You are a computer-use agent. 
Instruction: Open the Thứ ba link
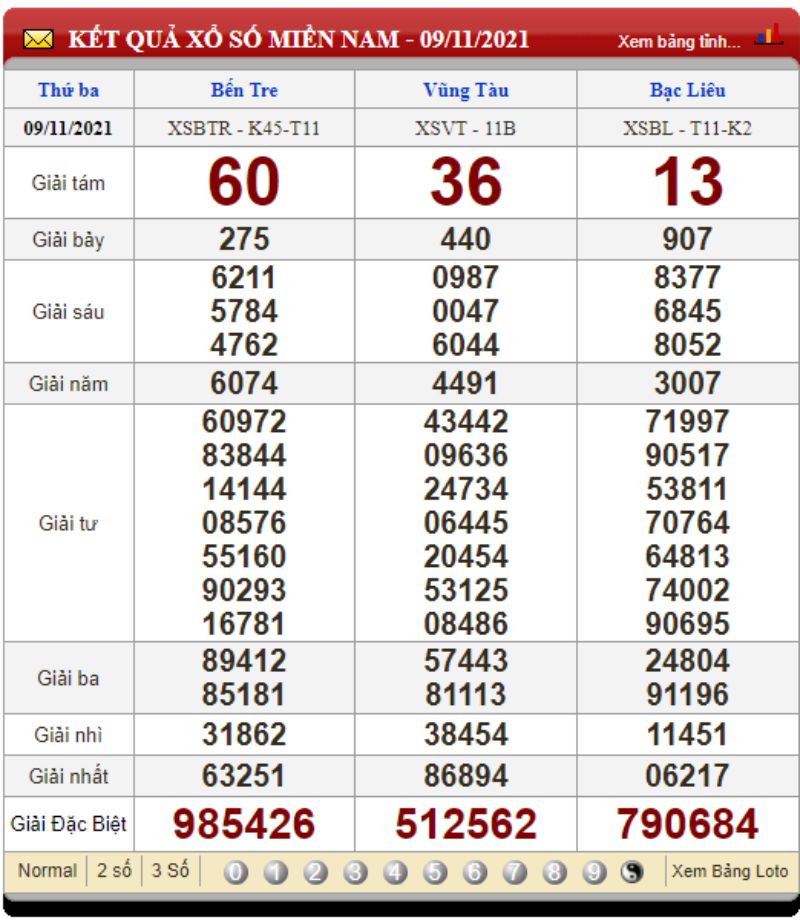click(69, 90)
